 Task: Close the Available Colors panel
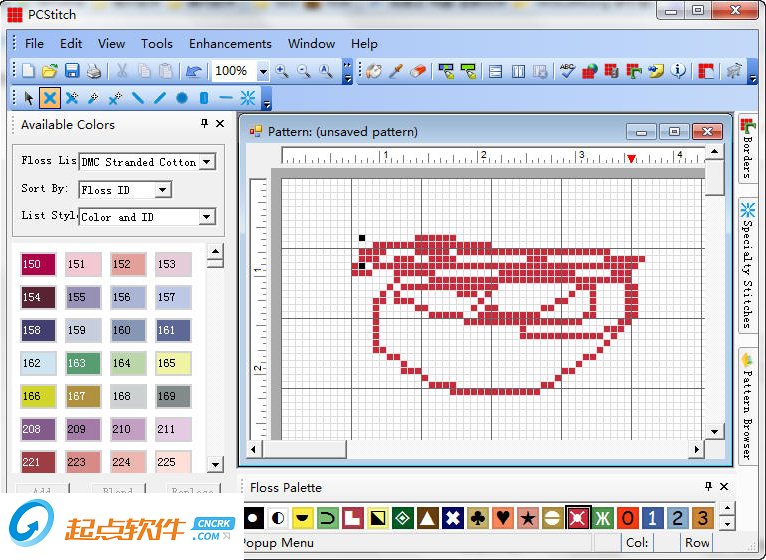click(x=220, y=124)
